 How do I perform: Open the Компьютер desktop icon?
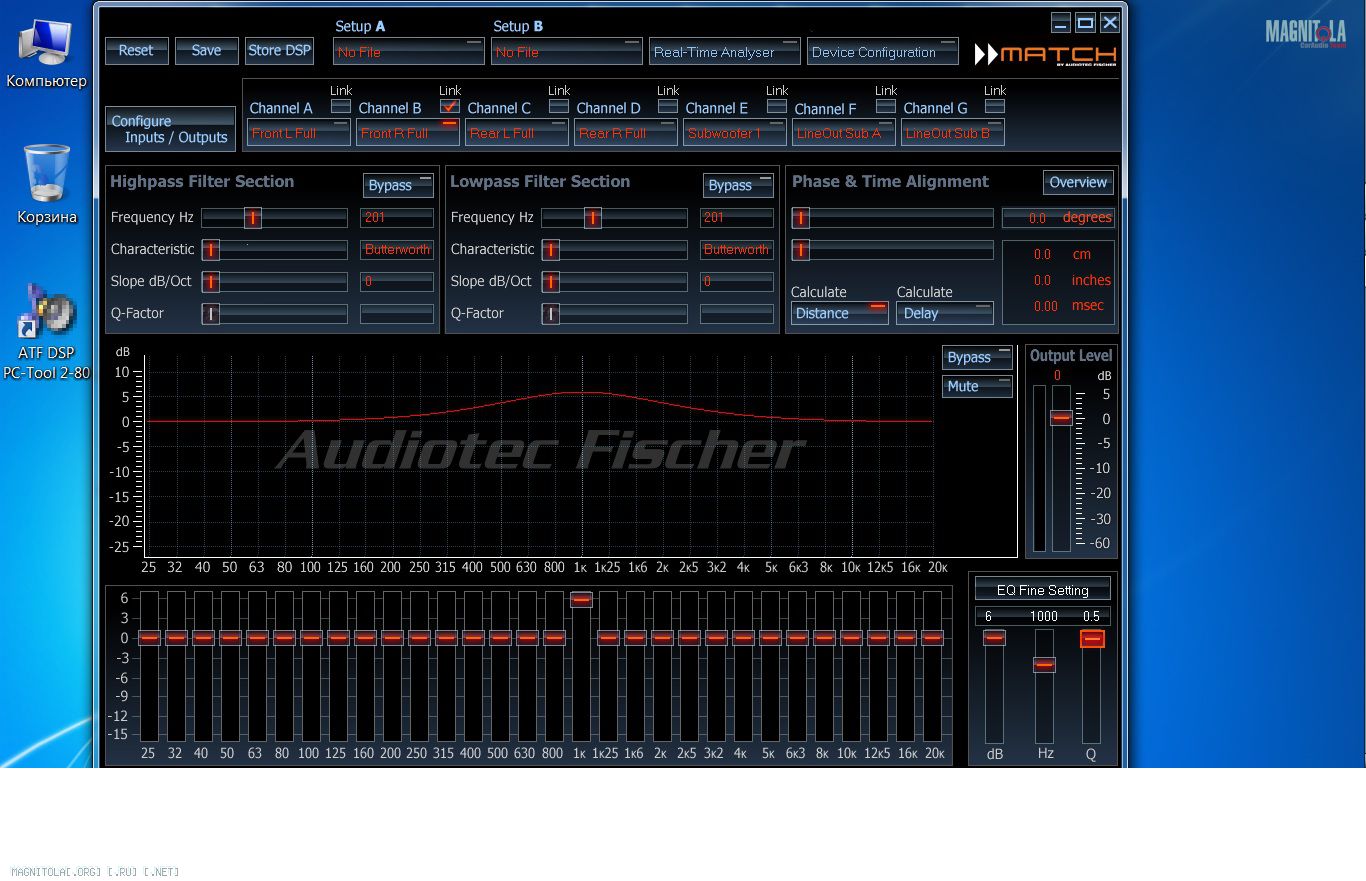click(46, 55)
